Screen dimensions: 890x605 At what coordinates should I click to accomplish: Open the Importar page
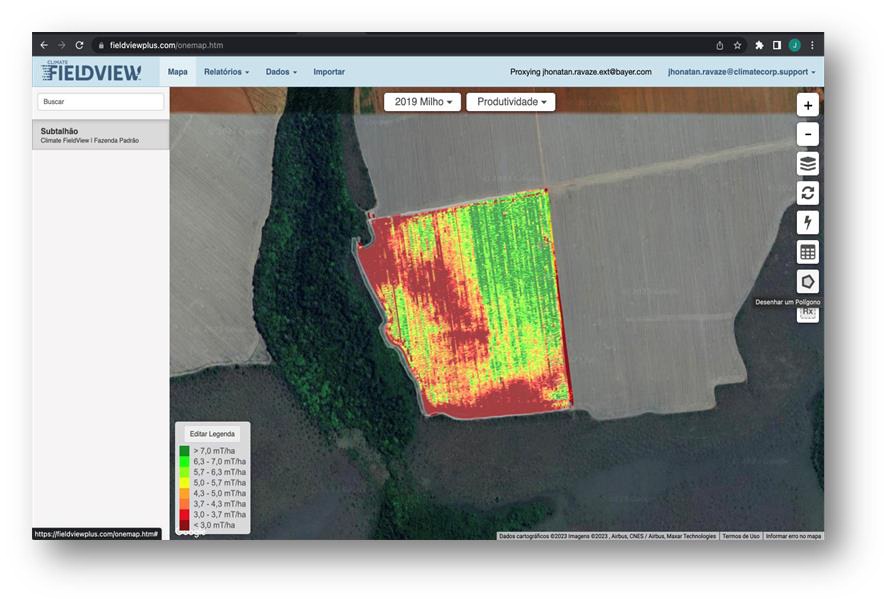[x=329, y=72]
